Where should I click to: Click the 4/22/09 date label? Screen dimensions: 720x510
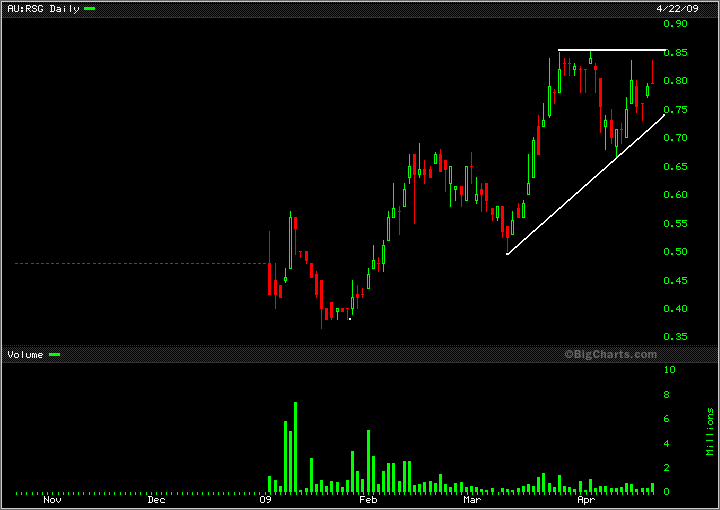point(677,9)
